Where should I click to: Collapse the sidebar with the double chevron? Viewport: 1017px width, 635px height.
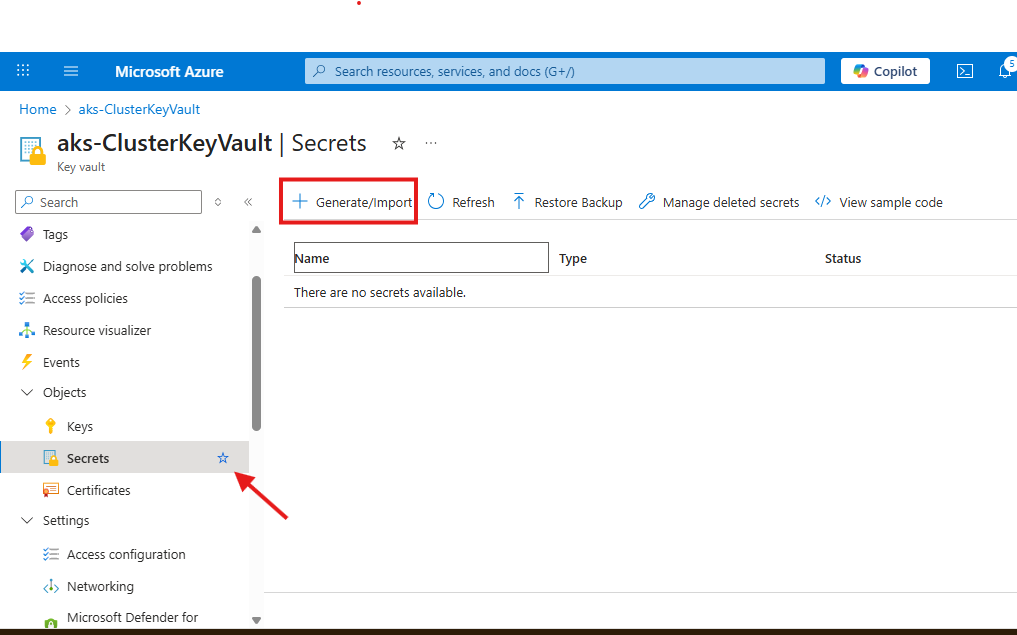tap(248, 201)
